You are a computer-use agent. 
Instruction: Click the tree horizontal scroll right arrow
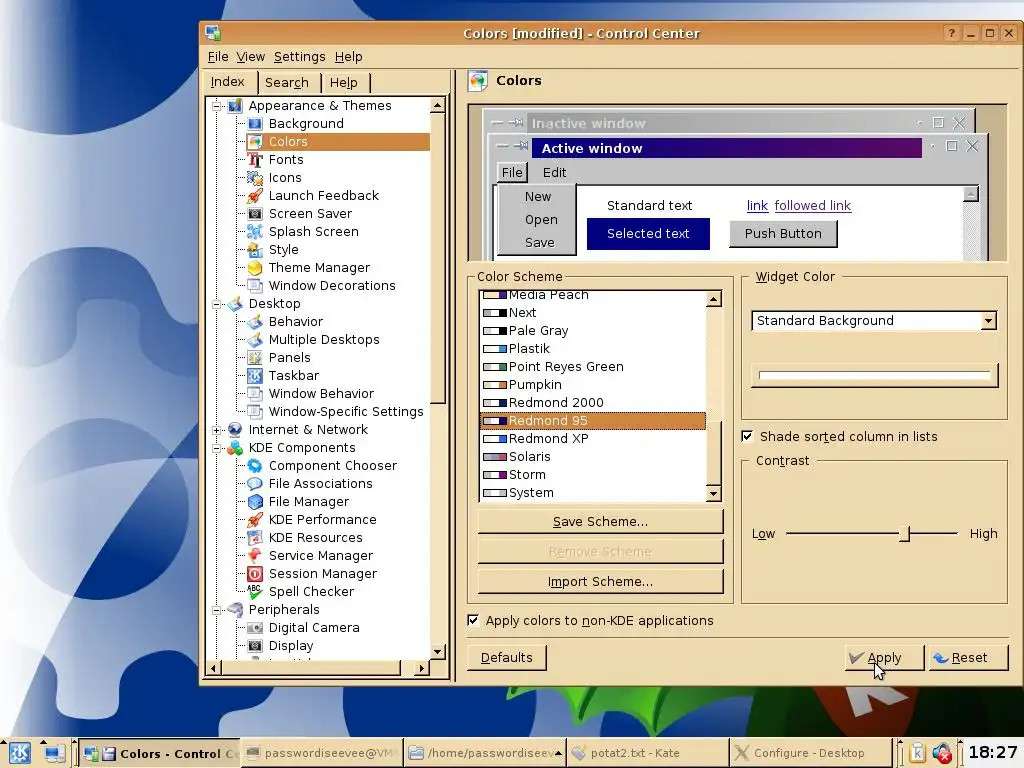422,668
